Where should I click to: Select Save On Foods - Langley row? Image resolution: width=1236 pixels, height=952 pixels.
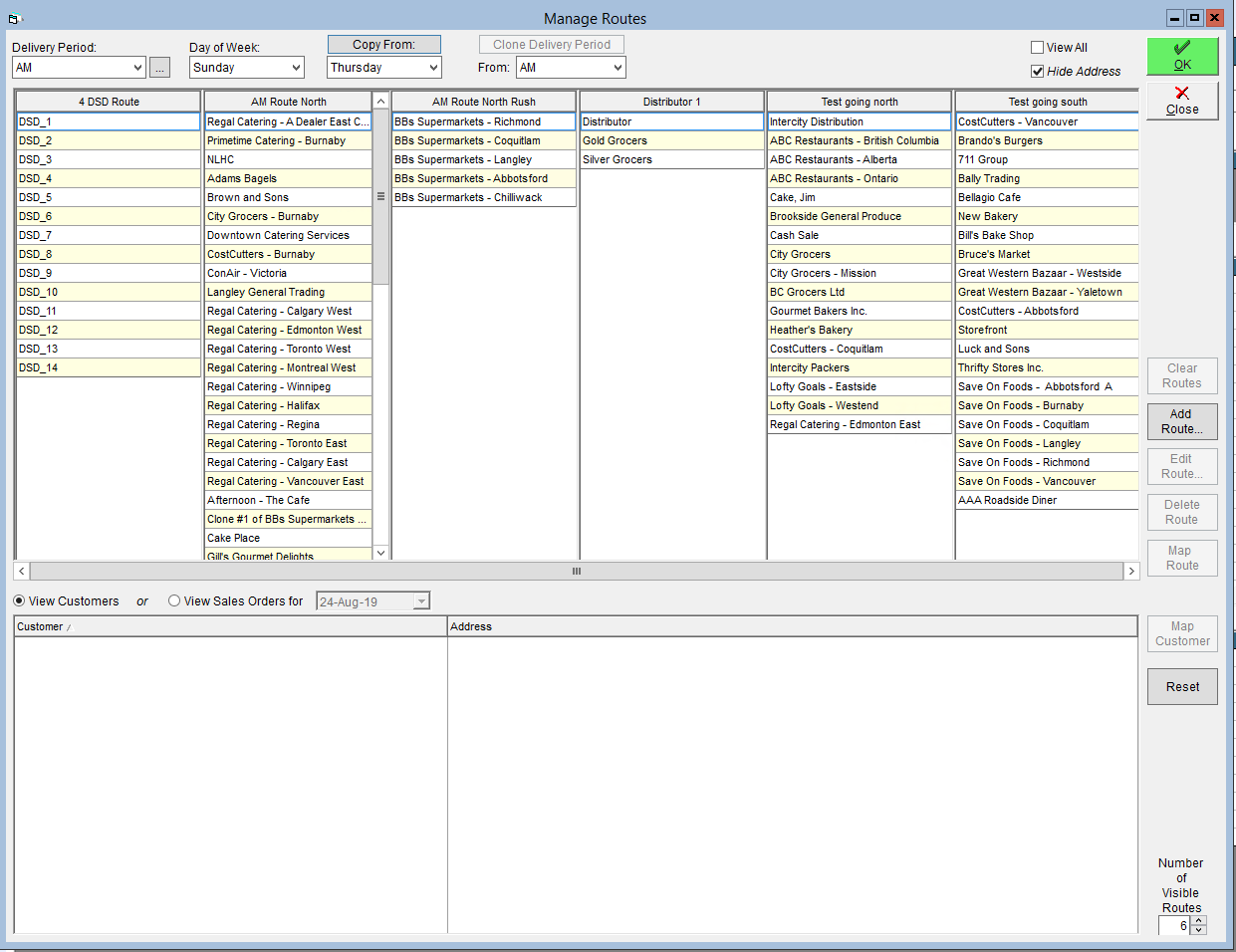[1047, 443]
